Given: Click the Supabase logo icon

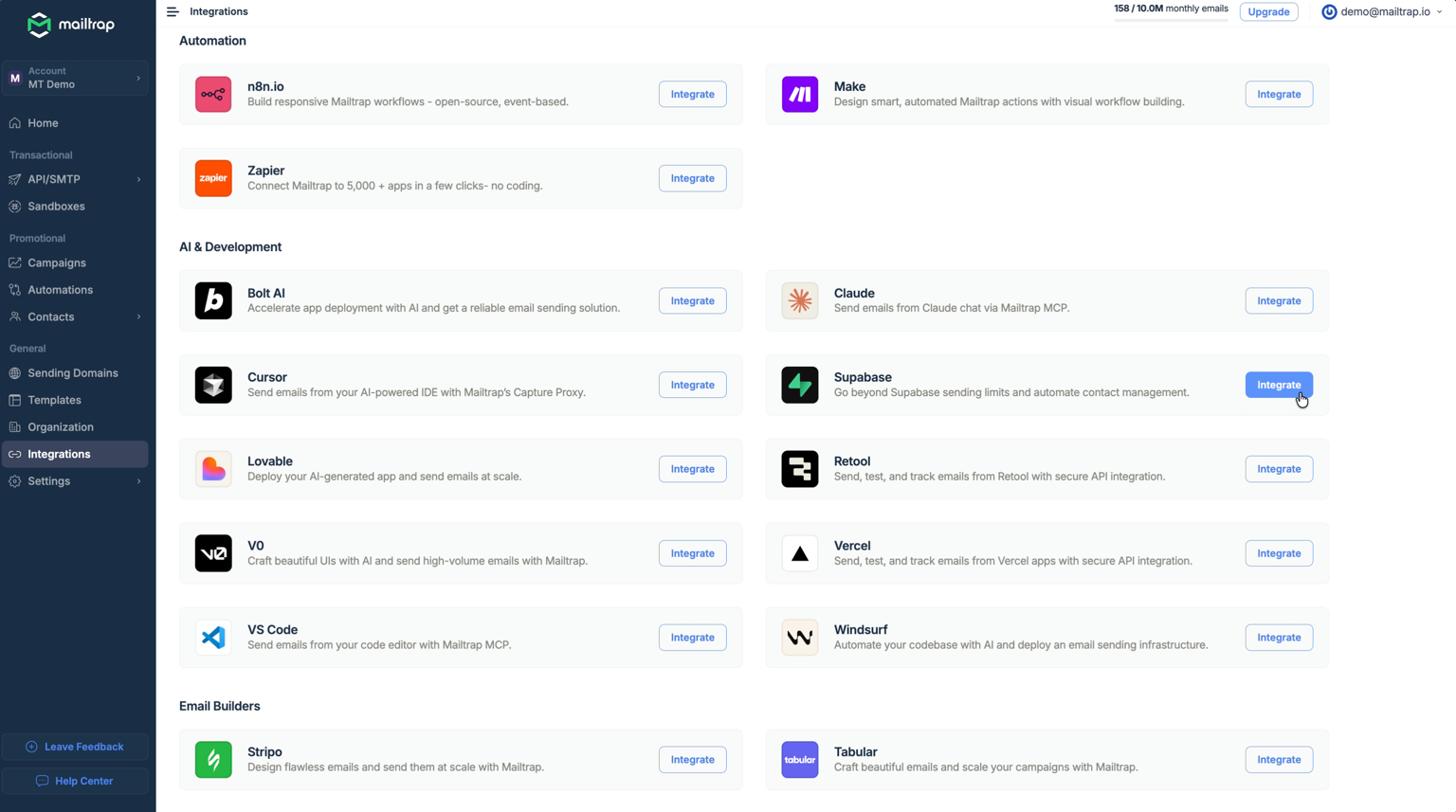Looking at the screenshot, I should point(799,385).
